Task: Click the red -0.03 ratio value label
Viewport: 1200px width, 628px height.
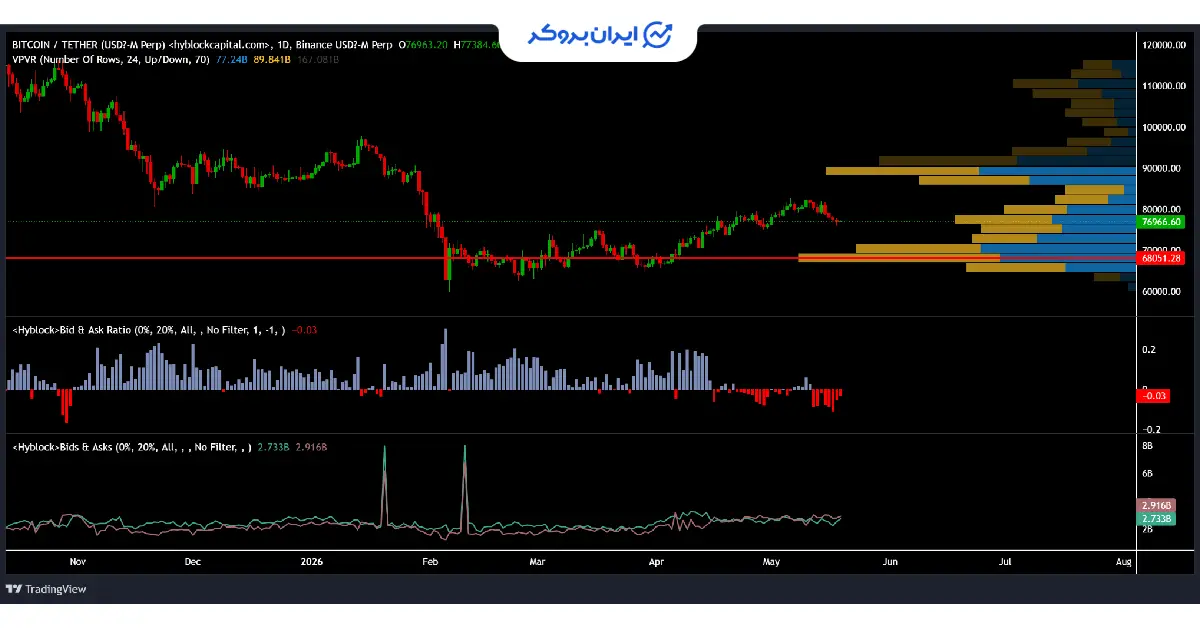Action: pos(1155,397)
